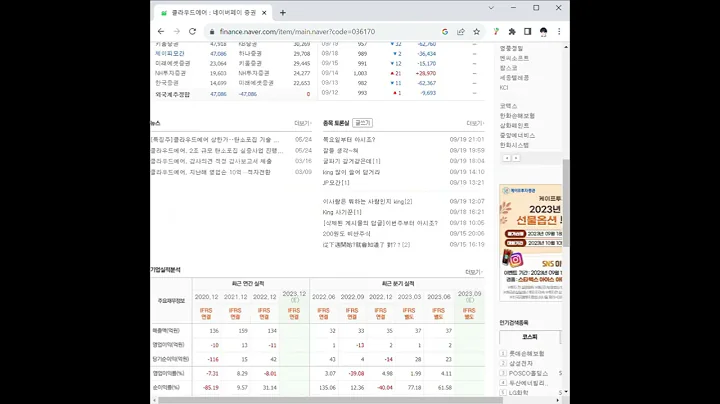This screenshot has height=404, width=720.
Task: Click the address bar URL
Action: point(297,32)
